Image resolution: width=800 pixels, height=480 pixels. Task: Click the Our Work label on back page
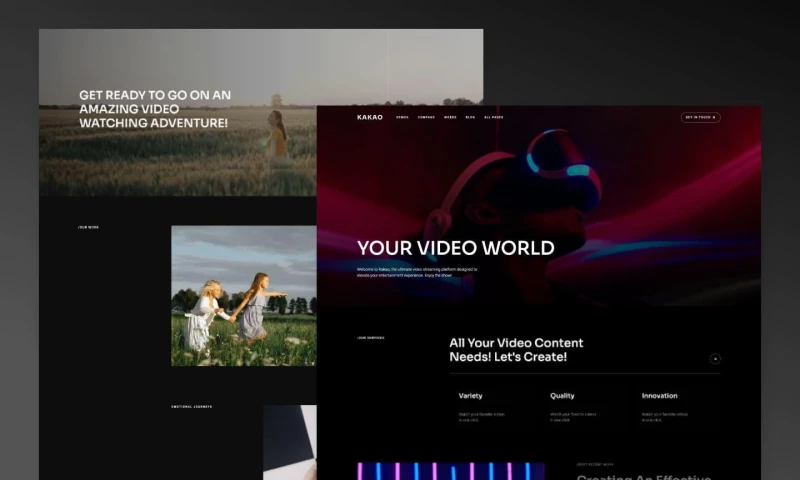[x=88, y=227]
